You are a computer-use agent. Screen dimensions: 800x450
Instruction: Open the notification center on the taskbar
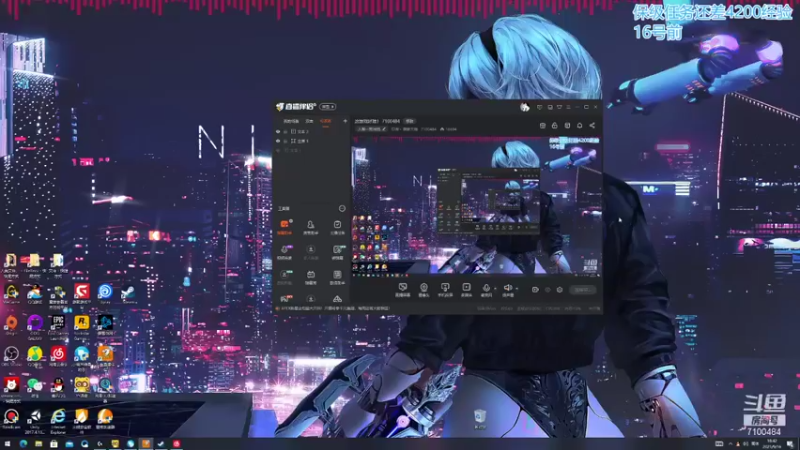(790, 444)
